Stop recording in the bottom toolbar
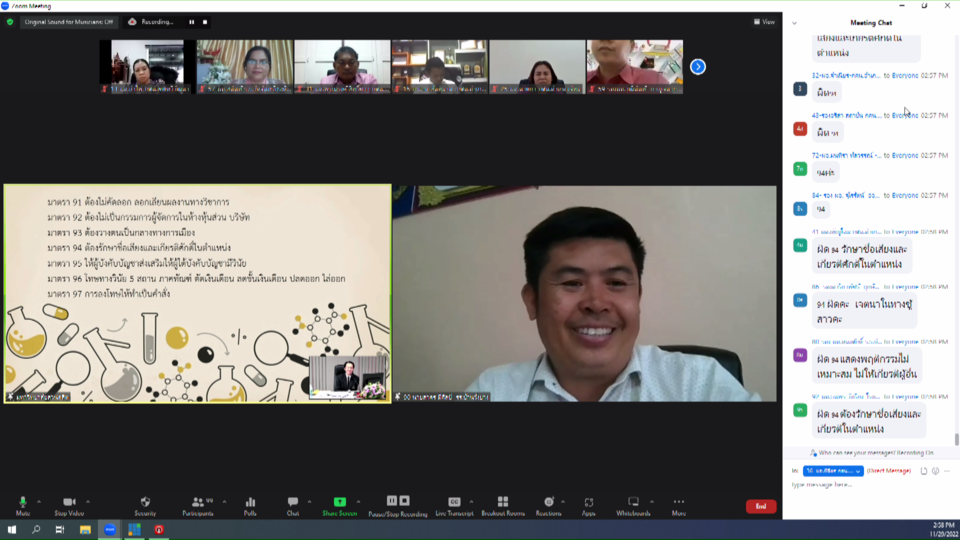Image resolution: width=960 pixels, height=540 pixels. click(404, 501)
